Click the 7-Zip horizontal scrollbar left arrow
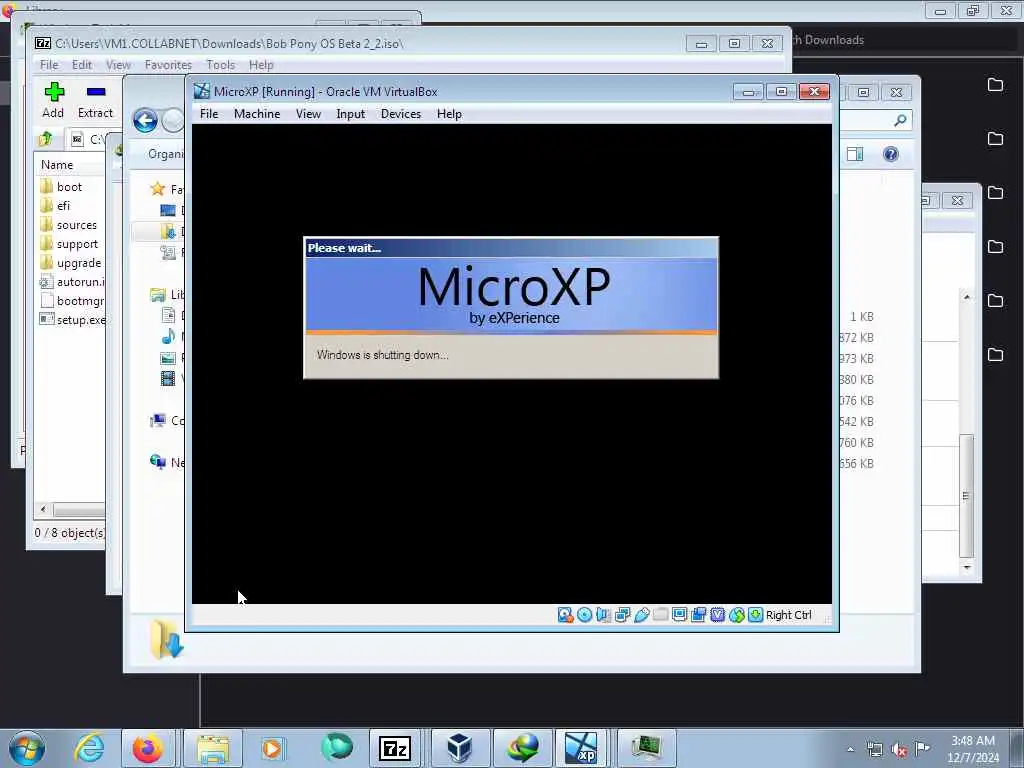The image size is (1024, 768). click(x=43, y=509)
